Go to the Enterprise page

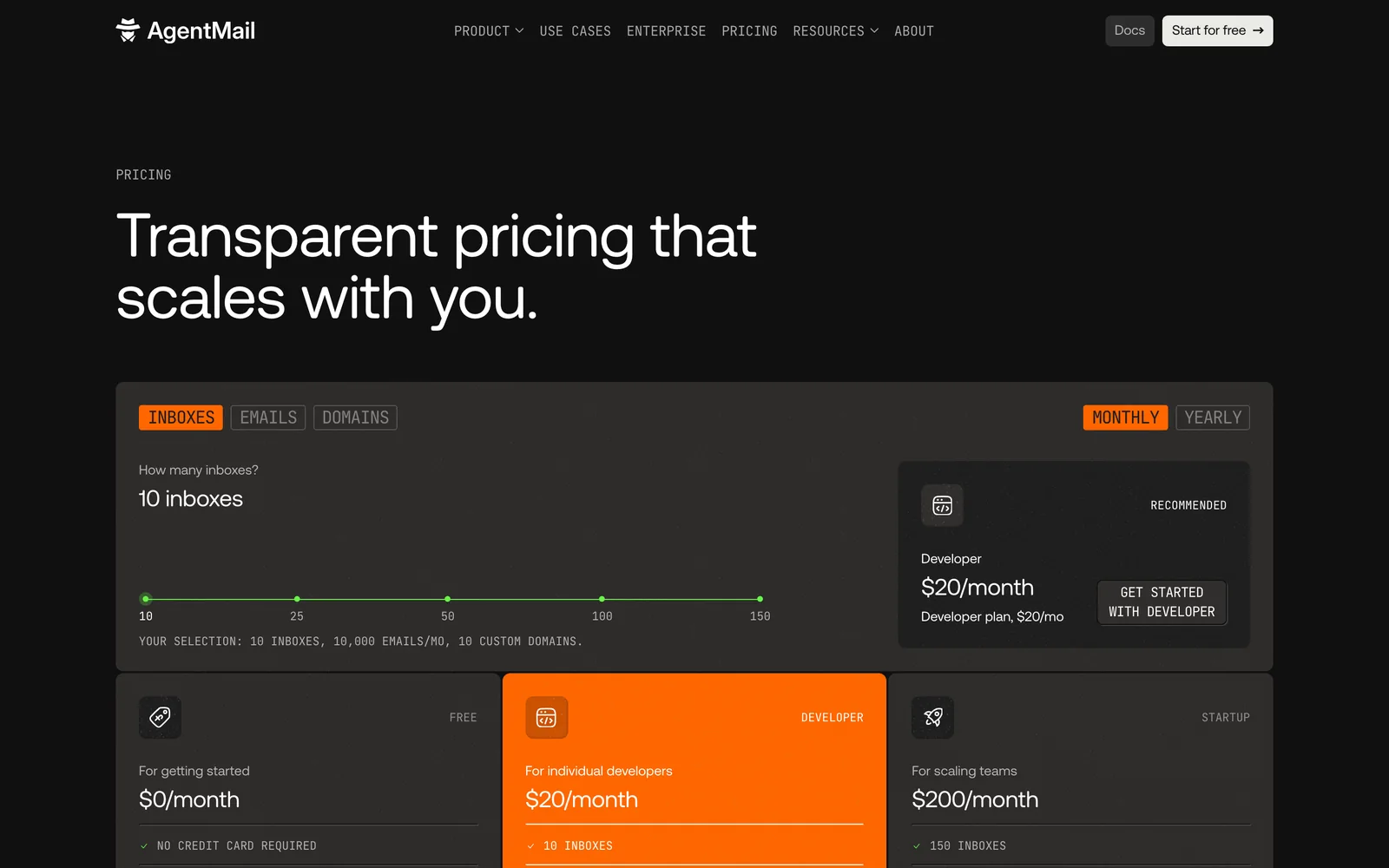point(666,30)
